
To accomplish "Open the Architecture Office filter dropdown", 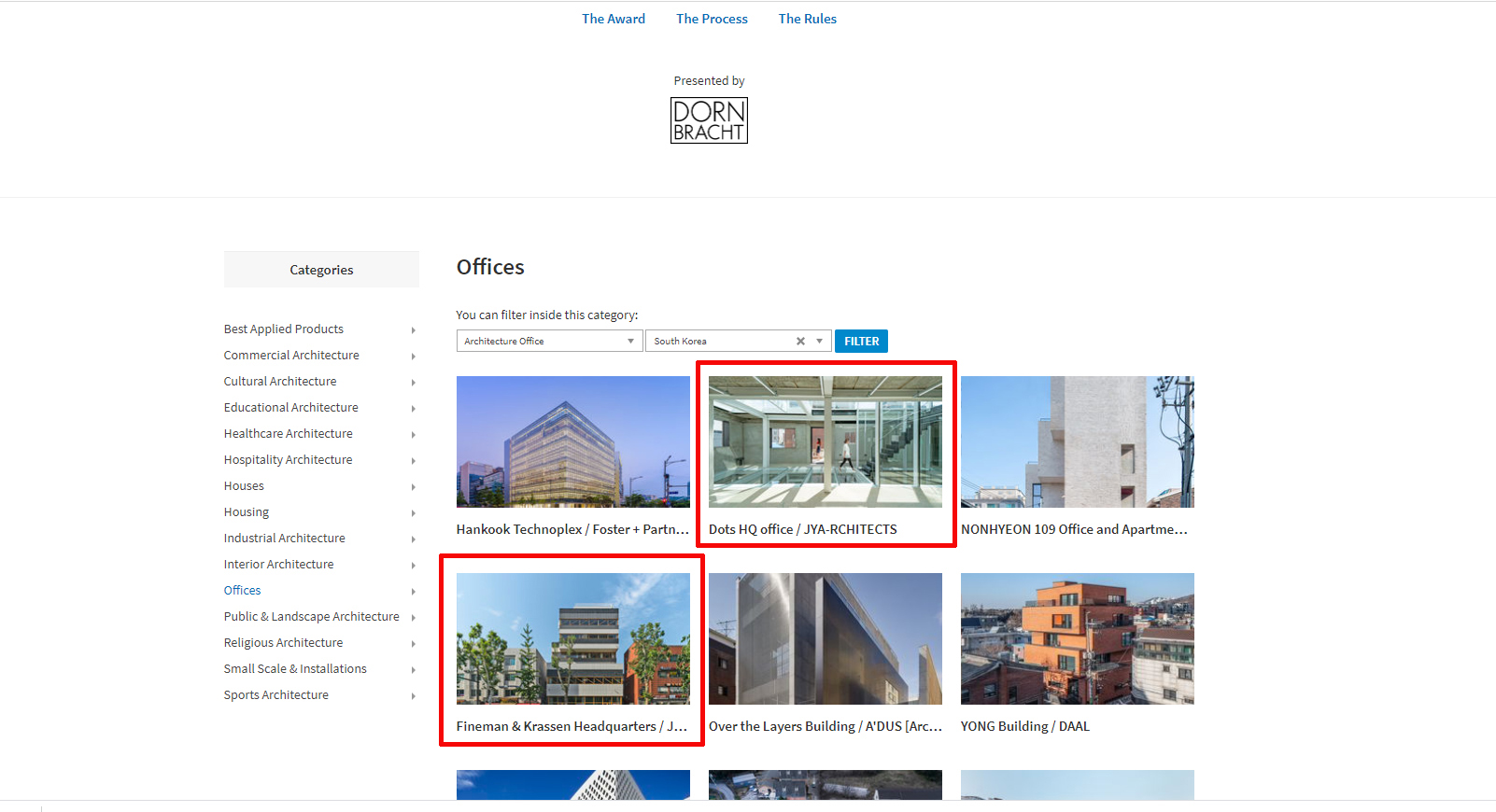I will pos(549,341).
